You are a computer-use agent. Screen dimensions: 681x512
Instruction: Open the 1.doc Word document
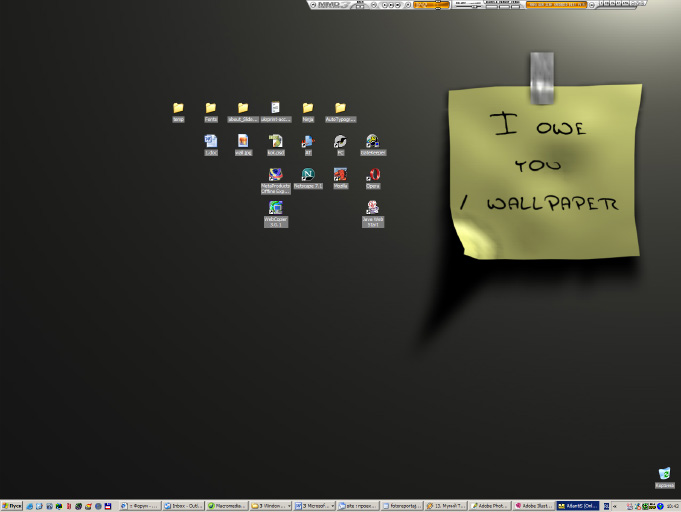211,145
